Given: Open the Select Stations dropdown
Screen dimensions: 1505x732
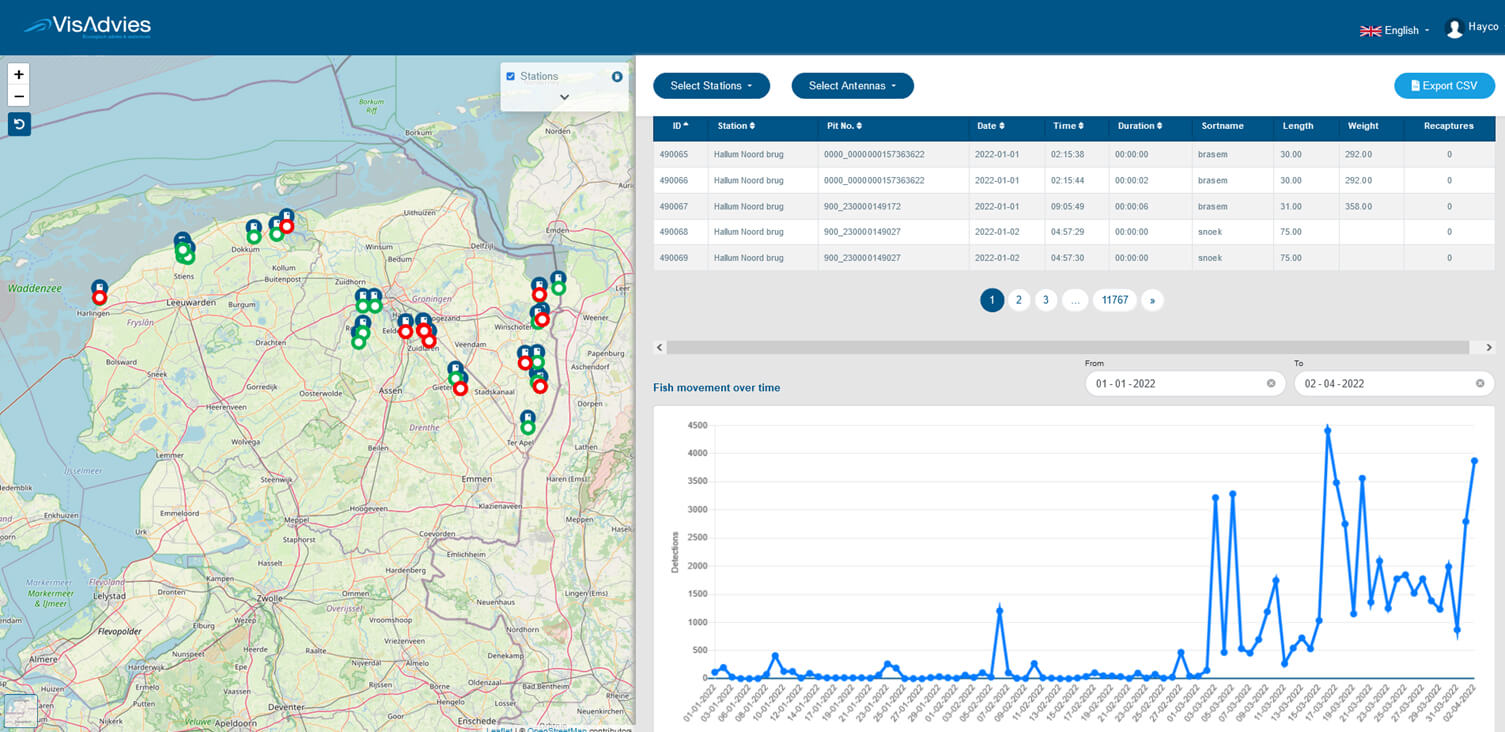Looking at the screenshot, I should [711, 86].
